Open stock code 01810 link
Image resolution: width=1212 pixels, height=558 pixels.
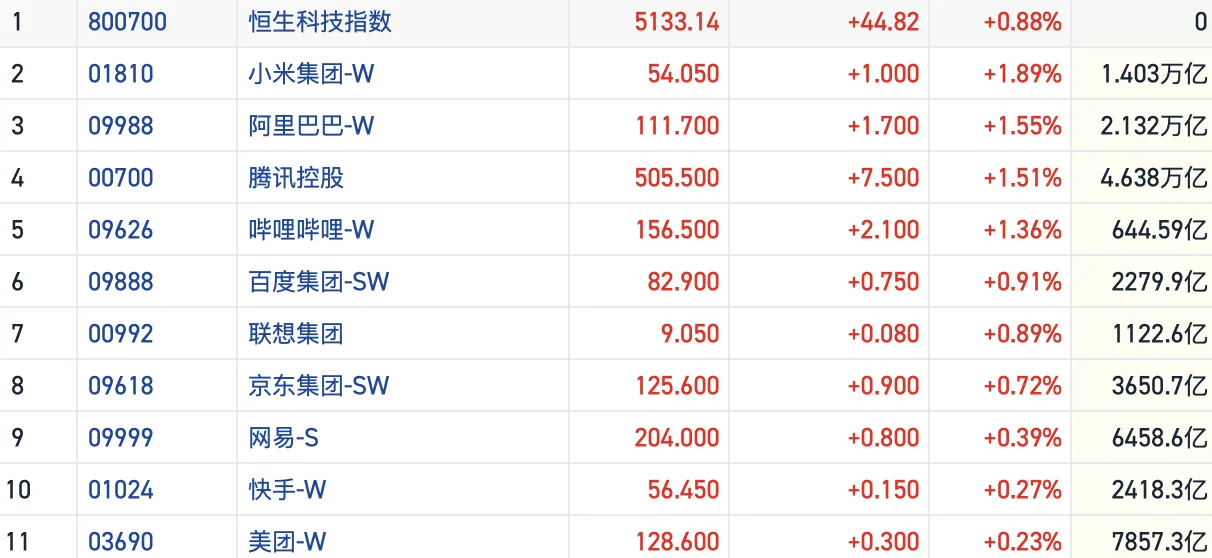[121, 74]
